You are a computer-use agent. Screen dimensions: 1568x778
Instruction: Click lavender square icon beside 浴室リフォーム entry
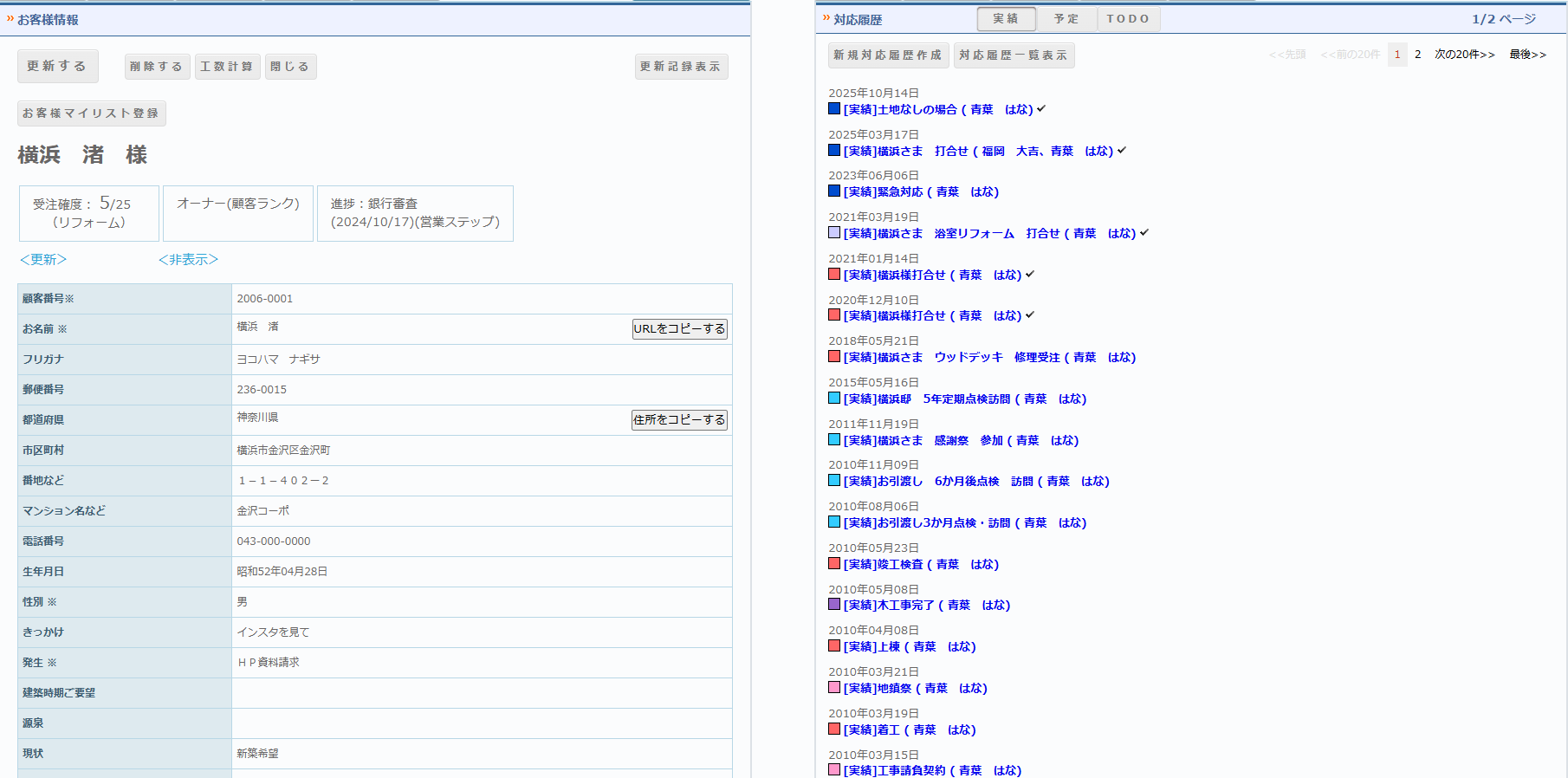tap(834, 232)
